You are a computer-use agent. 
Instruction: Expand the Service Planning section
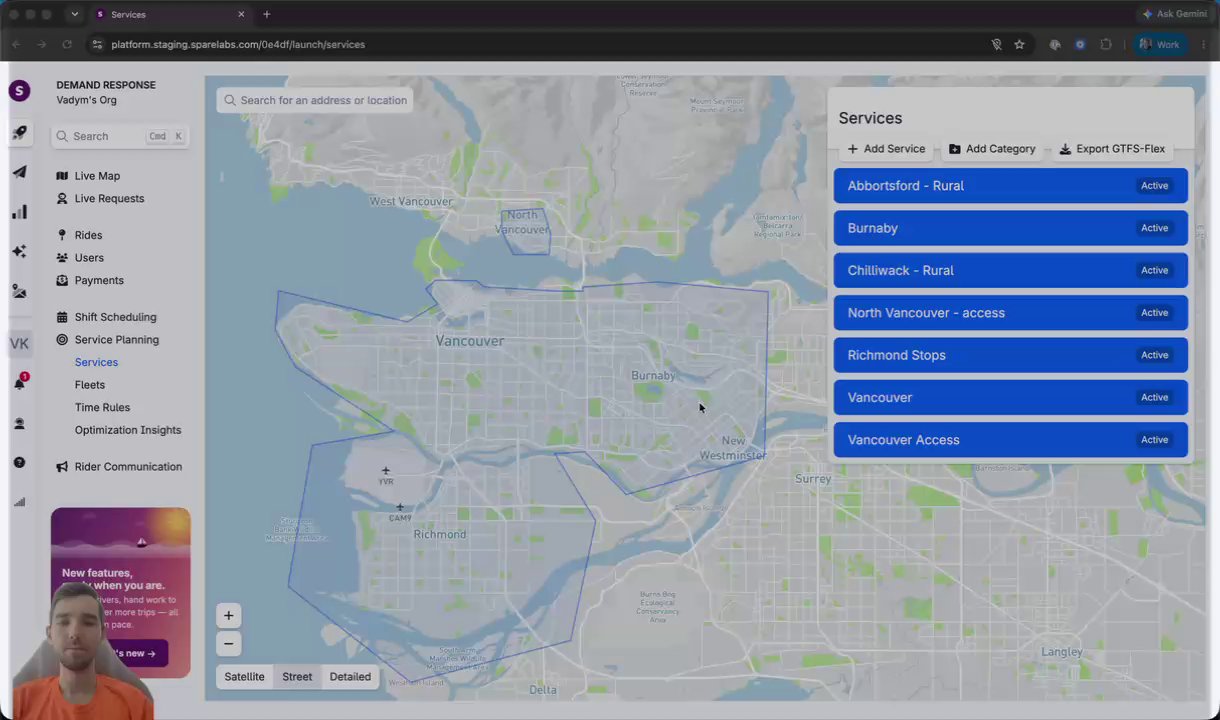click(x=116, y=340)
